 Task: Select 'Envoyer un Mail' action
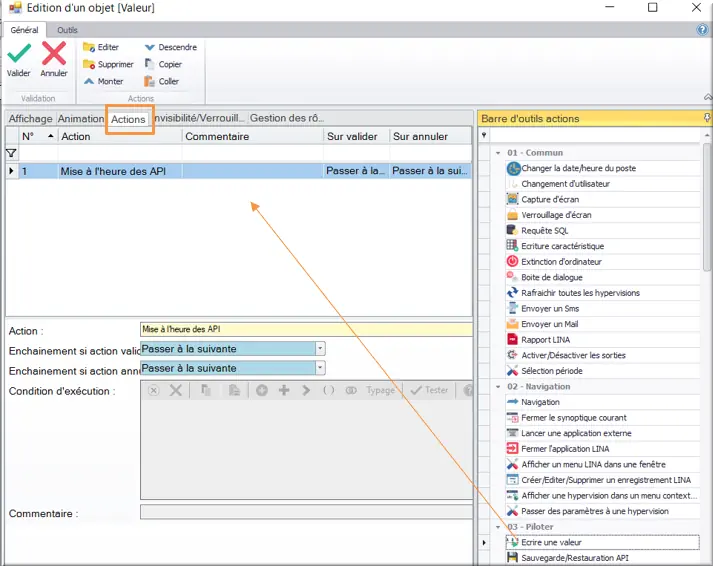coord(603,324)
